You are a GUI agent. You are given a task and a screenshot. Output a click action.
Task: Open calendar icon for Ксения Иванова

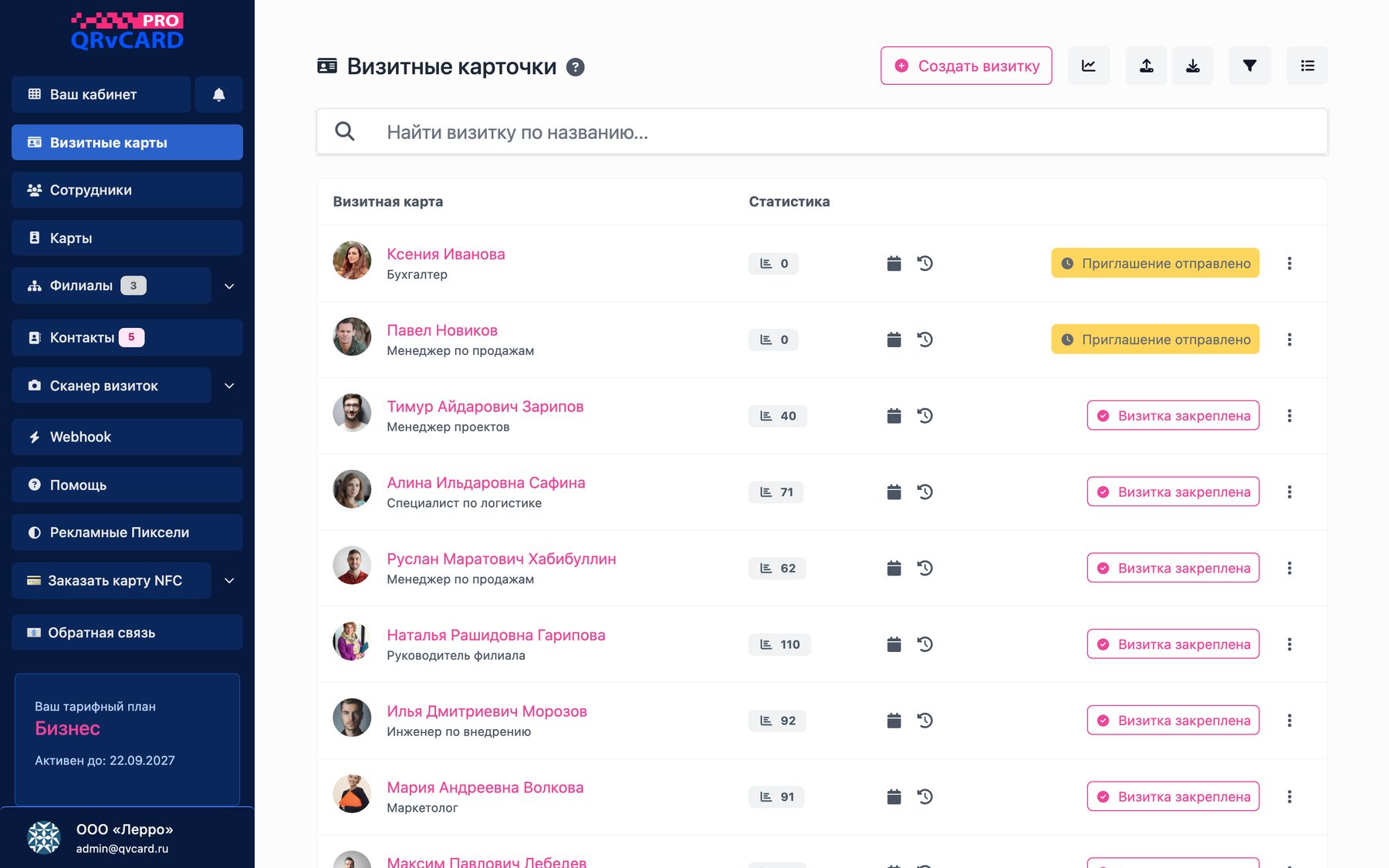coord(894,263)
